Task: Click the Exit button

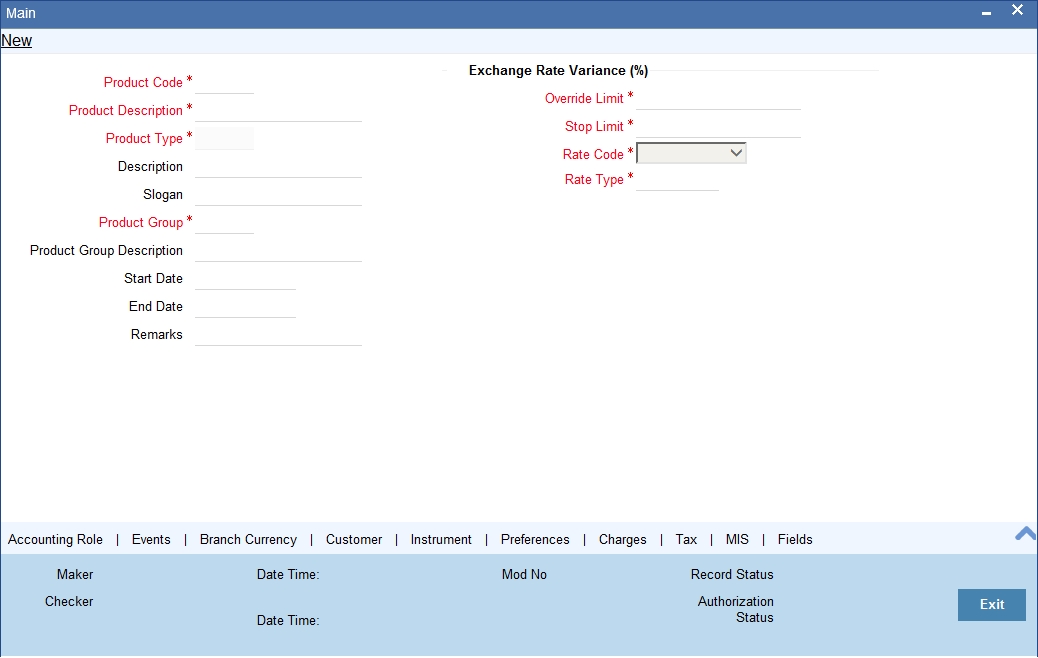Action: [x=991, y=605]
